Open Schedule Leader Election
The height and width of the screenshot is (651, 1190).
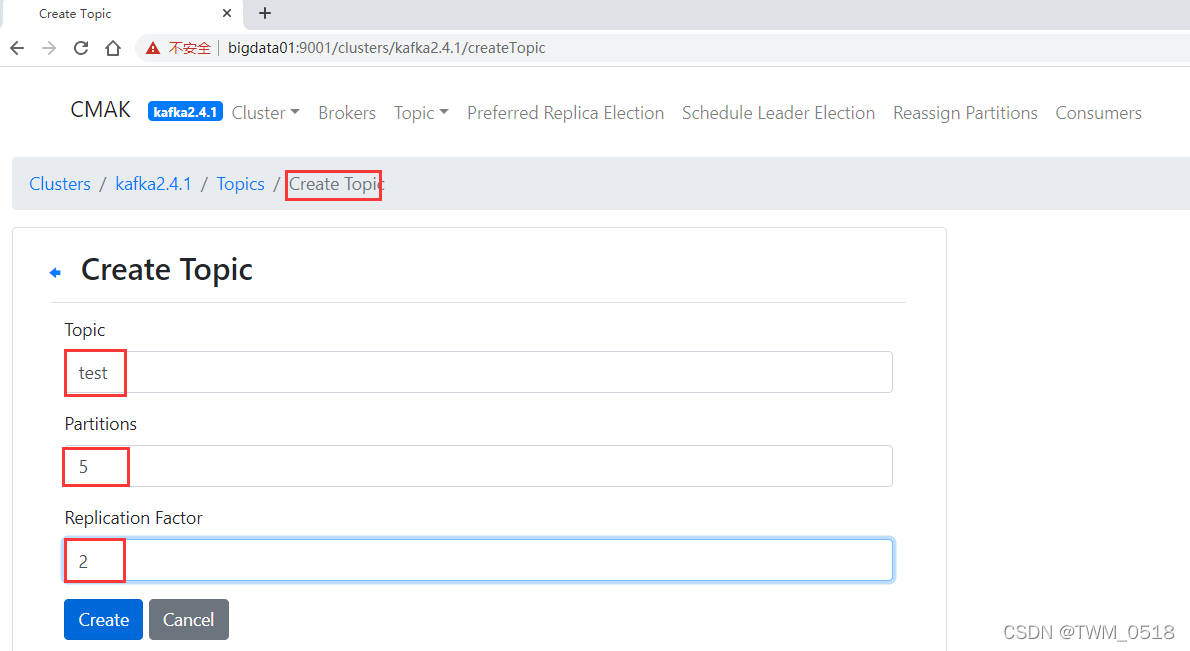(778, 112)
